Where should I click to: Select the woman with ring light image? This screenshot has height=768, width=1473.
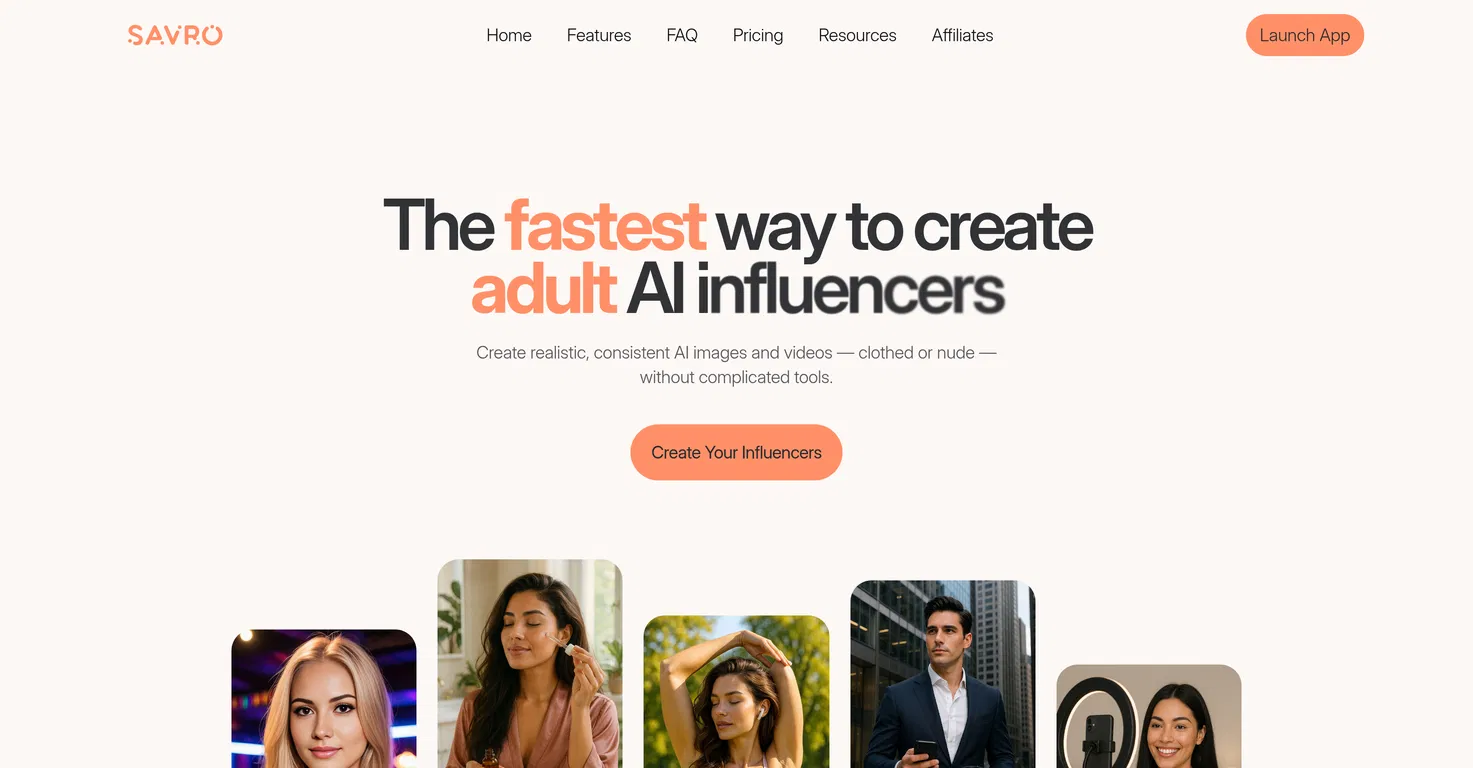[x=1149, y=716]
